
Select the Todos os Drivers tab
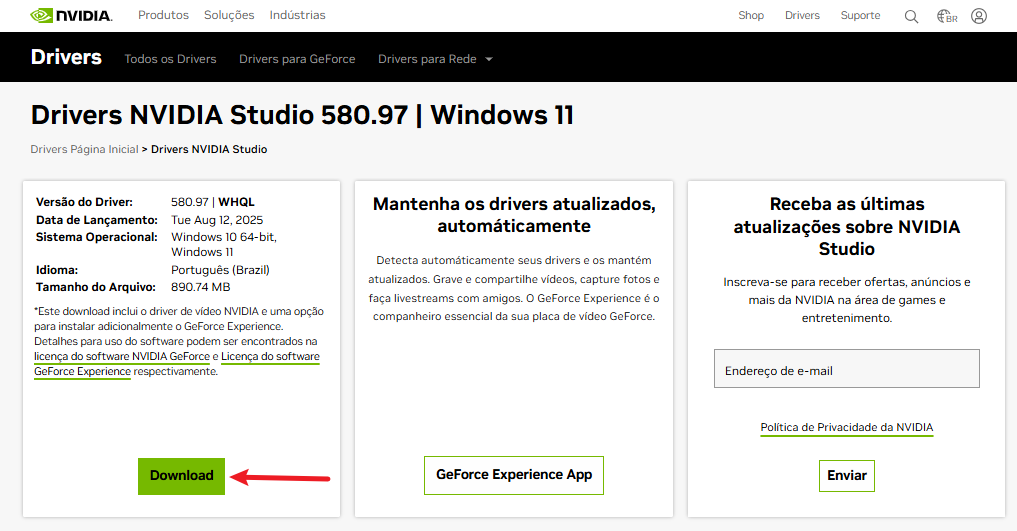point(170,59)
